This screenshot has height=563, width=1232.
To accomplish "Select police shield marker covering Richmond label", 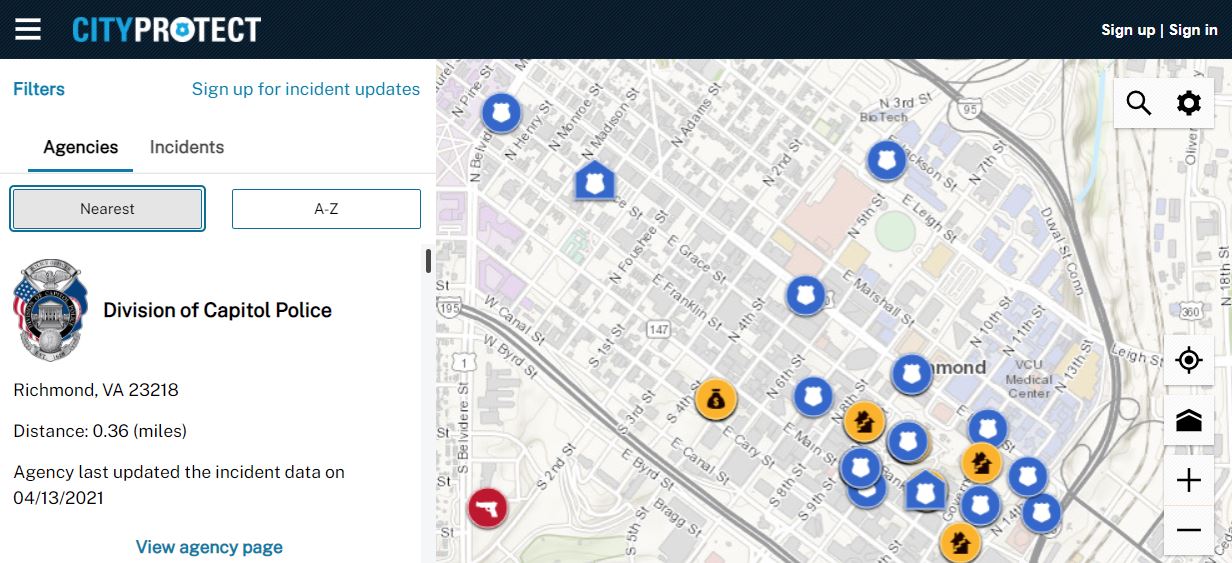I will pyautogui.click(x=911, y=375).
